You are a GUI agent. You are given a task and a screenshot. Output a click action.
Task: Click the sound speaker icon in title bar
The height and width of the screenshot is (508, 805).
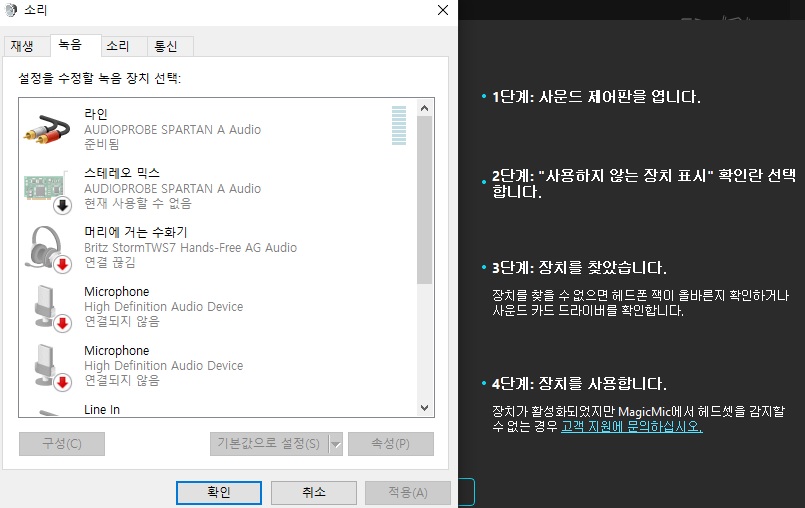11,10
